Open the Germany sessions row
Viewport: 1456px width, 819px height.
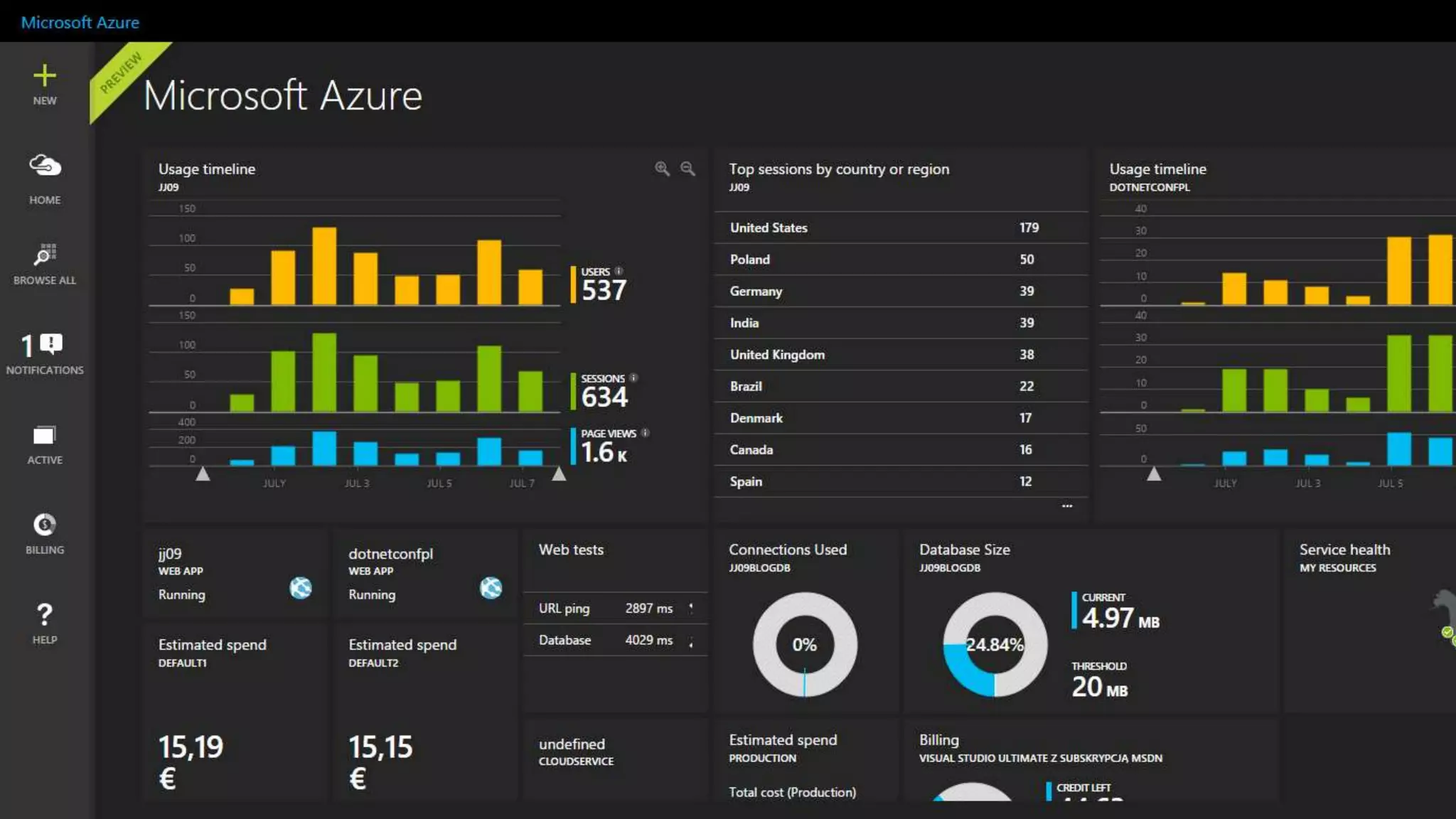(901, 291)
